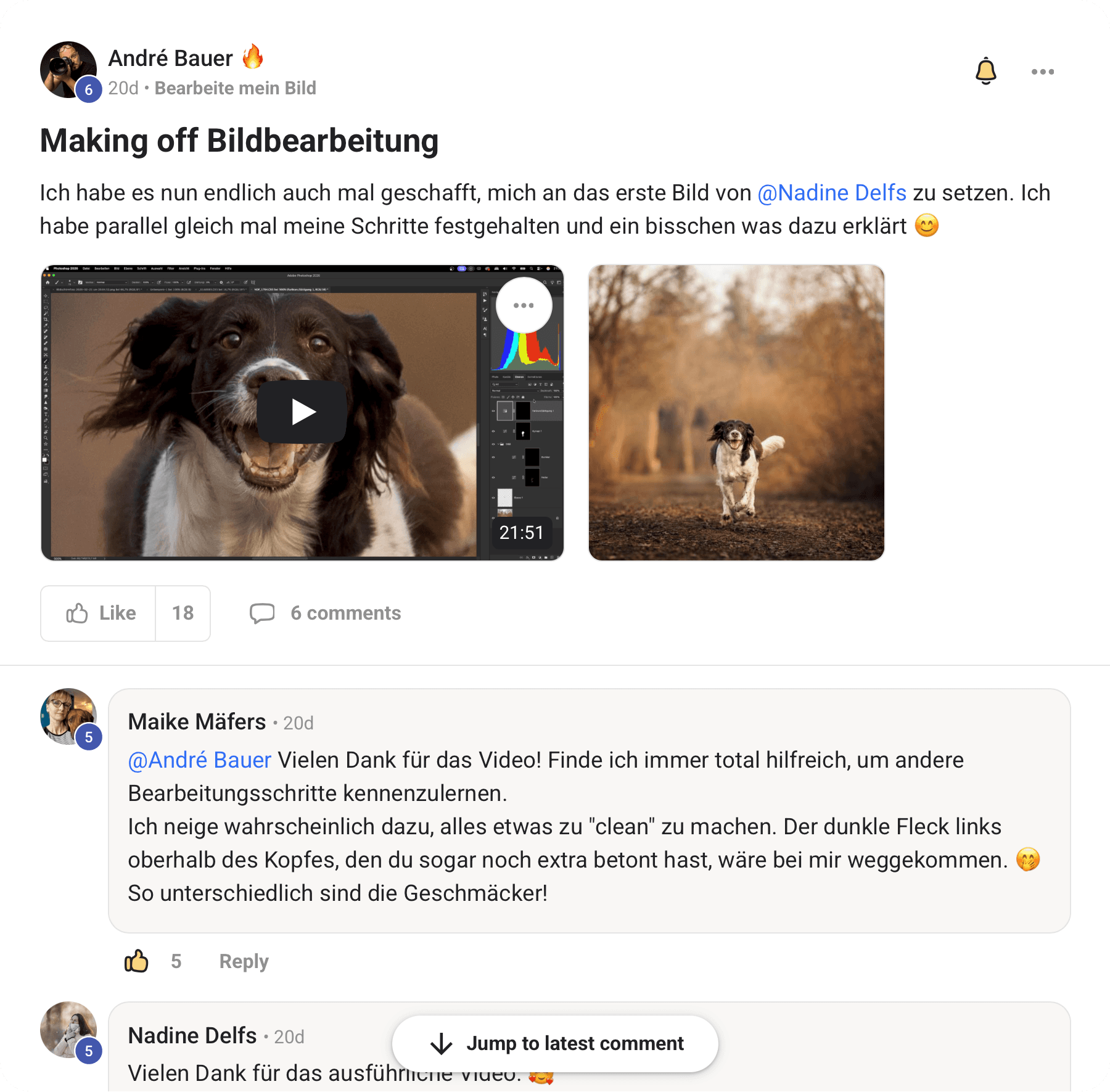
Task: Open Maike Mäfers' profile name
Action: [197, 722]
